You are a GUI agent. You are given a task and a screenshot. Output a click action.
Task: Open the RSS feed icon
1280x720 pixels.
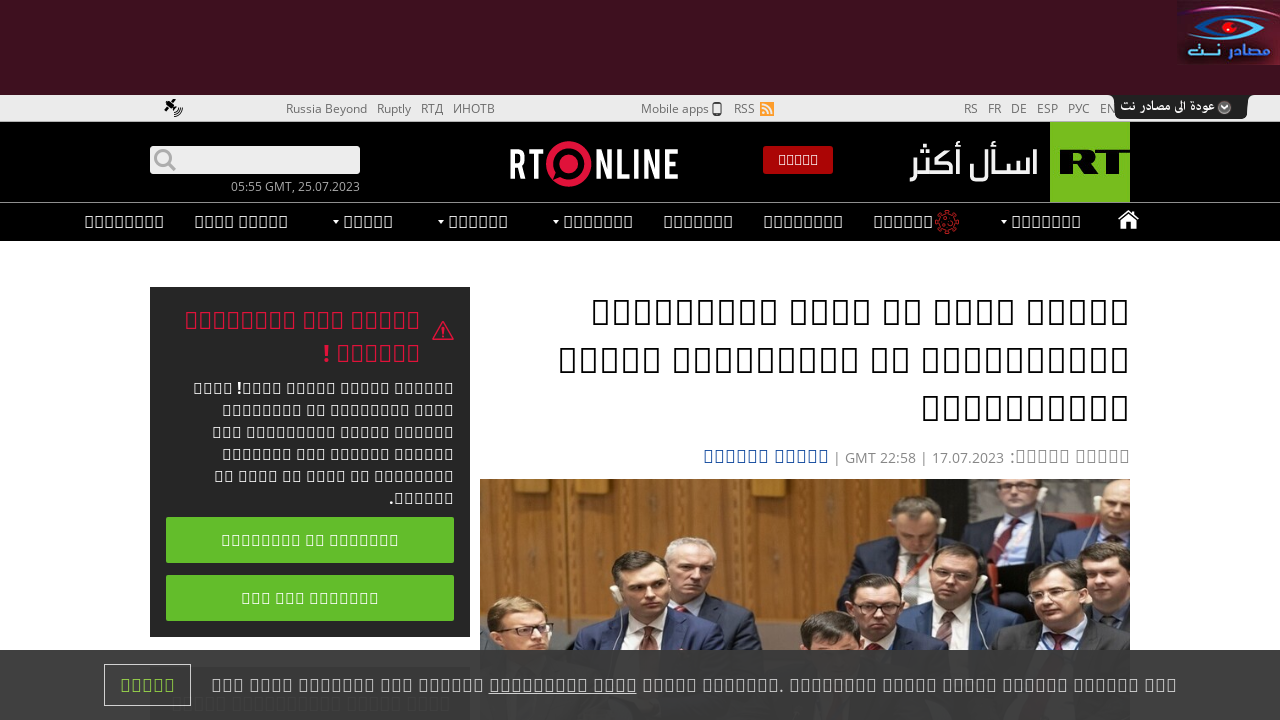[767, 109]
